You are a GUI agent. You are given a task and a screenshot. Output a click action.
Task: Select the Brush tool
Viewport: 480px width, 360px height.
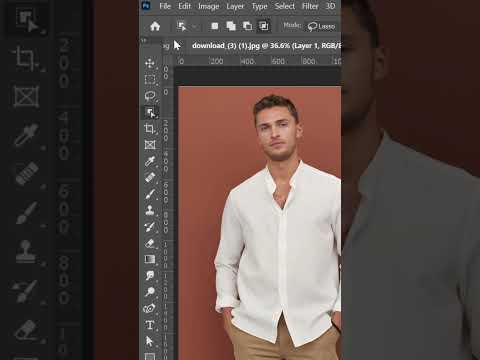[x=150, y=194]
